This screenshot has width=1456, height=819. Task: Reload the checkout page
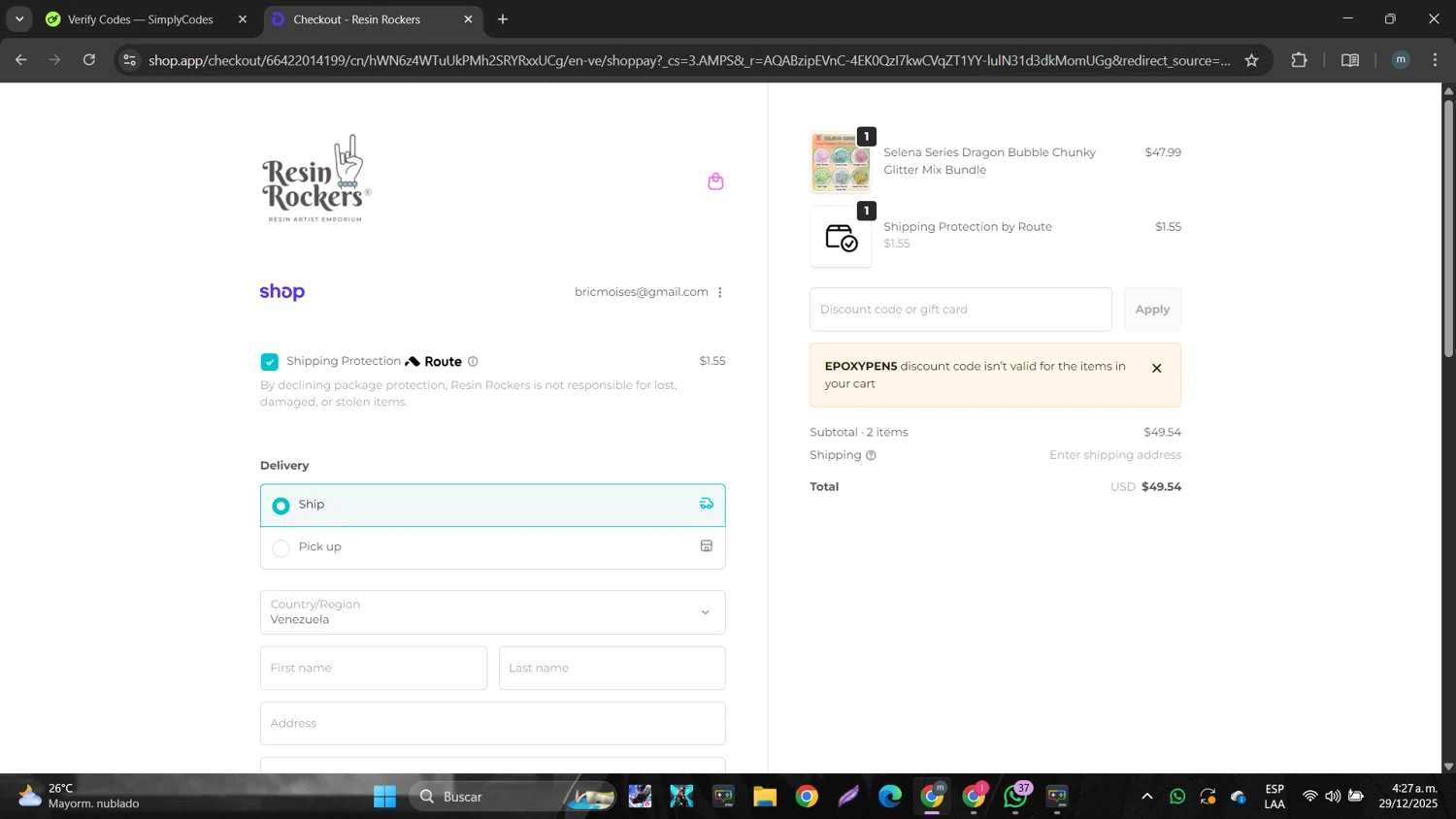pos(89,60)
